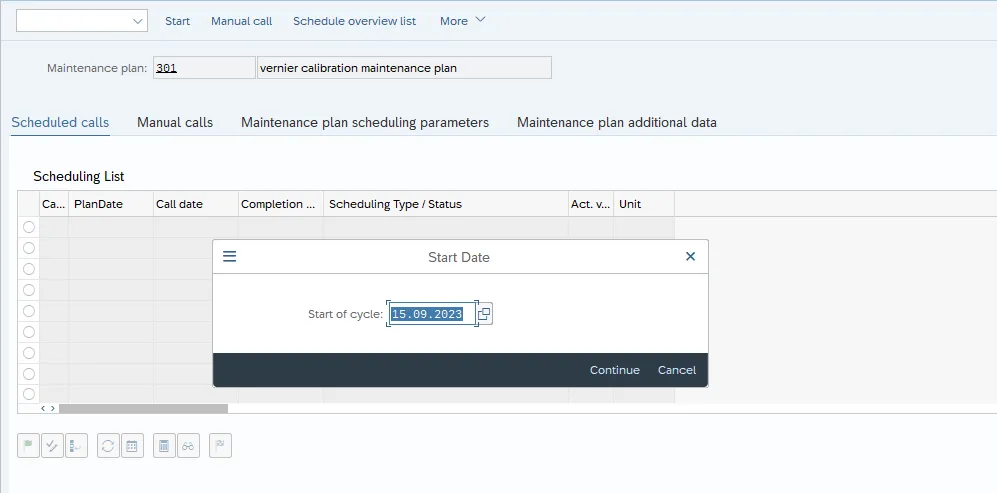
Task: Open the Start Date dialog hamburger menu
Action: (229, 257)
